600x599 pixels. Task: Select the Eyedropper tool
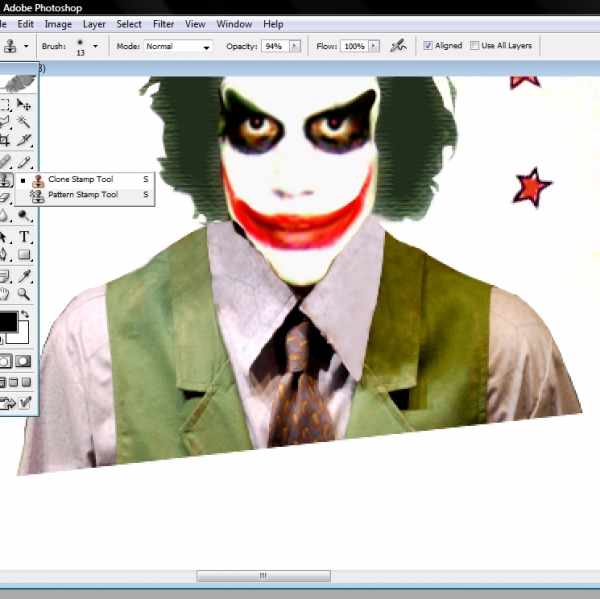(x=24, y=276)
